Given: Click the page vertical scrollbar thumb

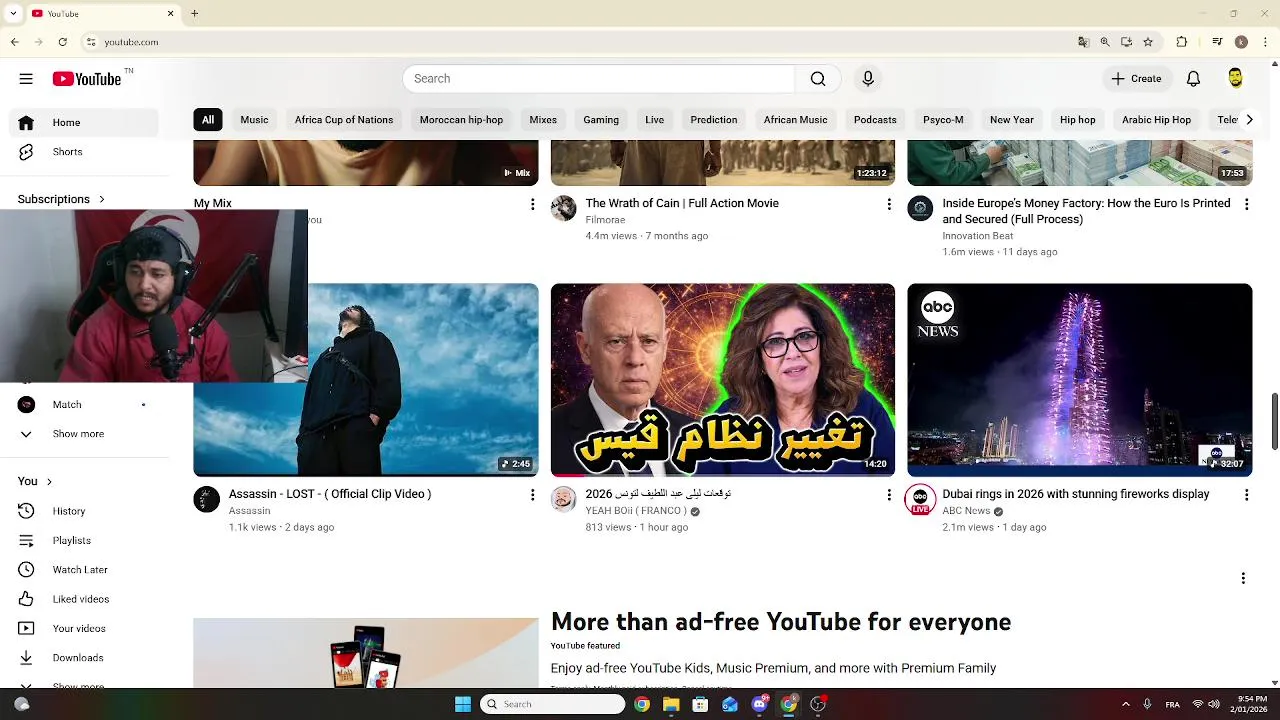Looking at the screenshot, I should pyautogui.click(x=1275, y=422).
